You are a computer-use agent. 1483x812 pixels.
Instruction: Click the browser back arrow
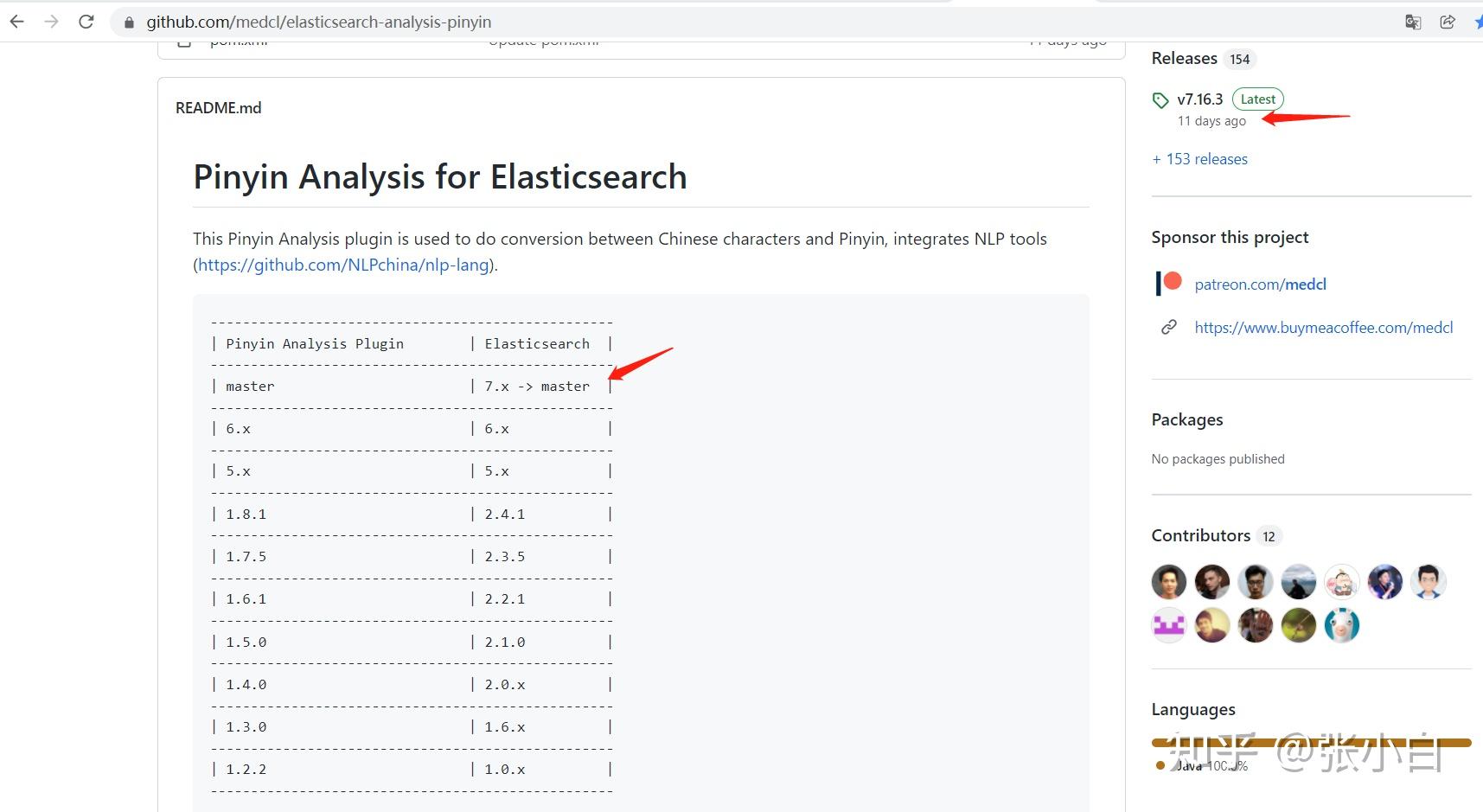tap(16, 22)
